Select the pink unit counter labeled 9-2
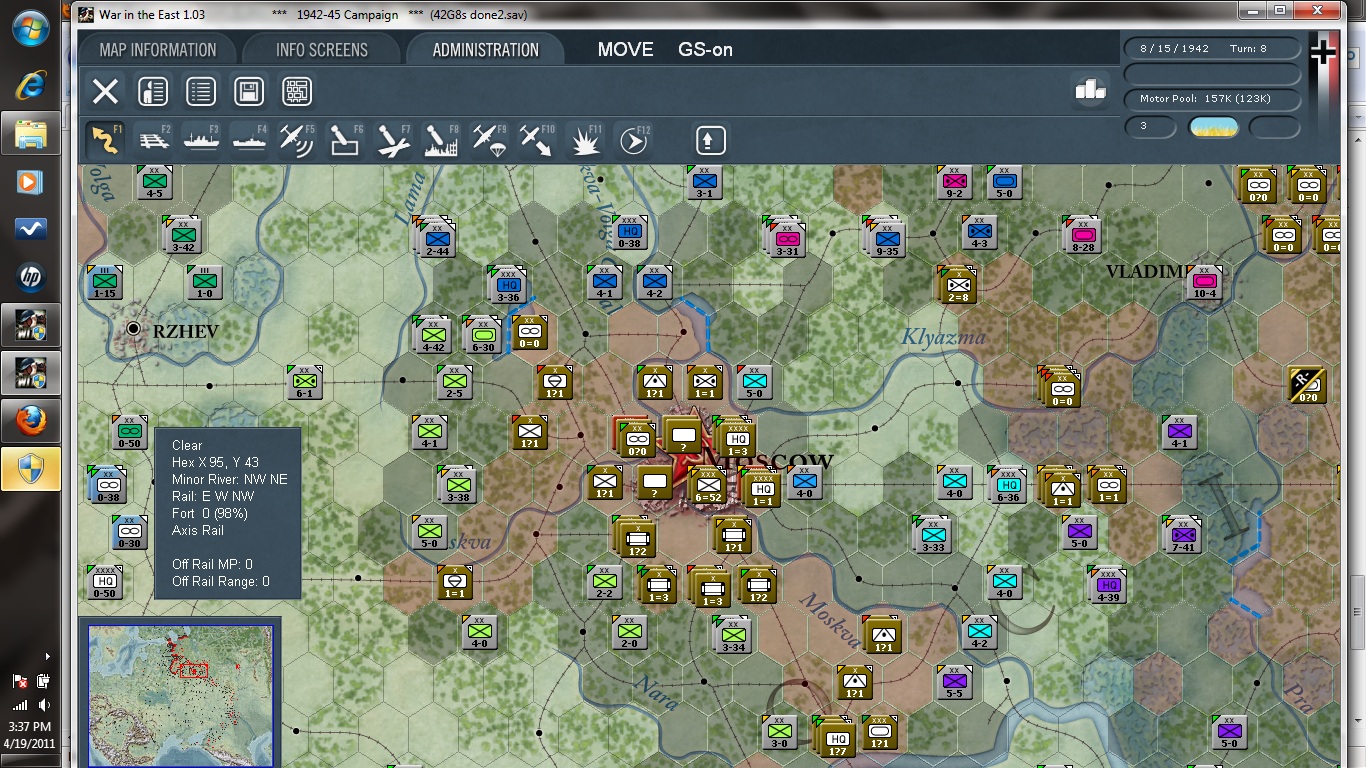 coord(955,183)
